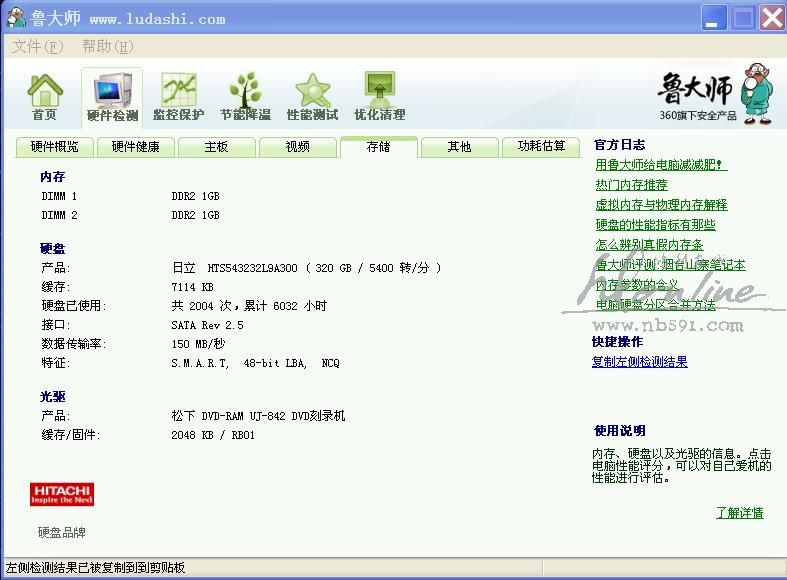
Task: Click the status bar clipboard message
Action: click(95, 567)
